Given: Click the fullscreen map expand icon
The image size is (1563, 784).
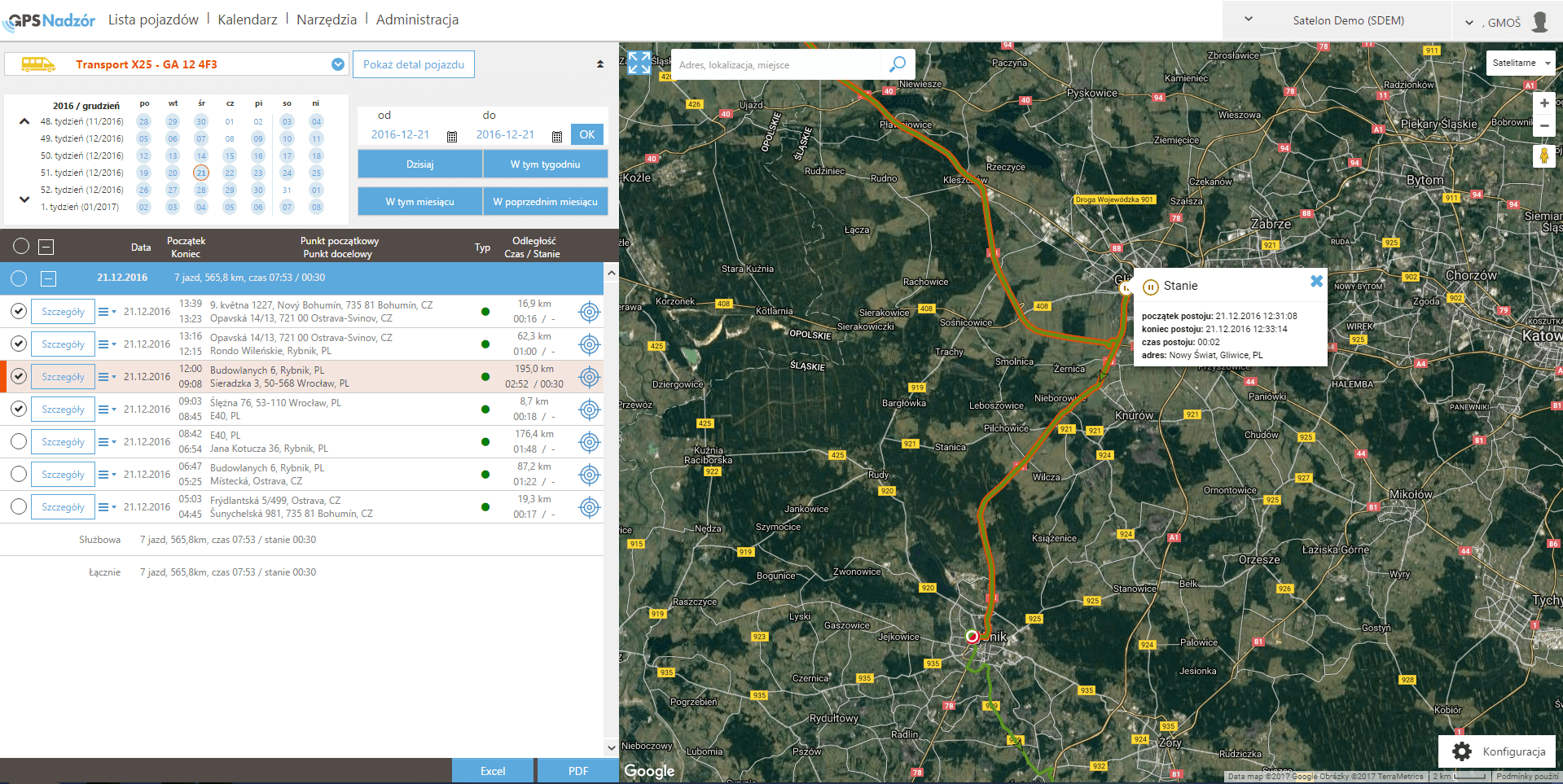Looking at the screenshot, I should (639, 63).
